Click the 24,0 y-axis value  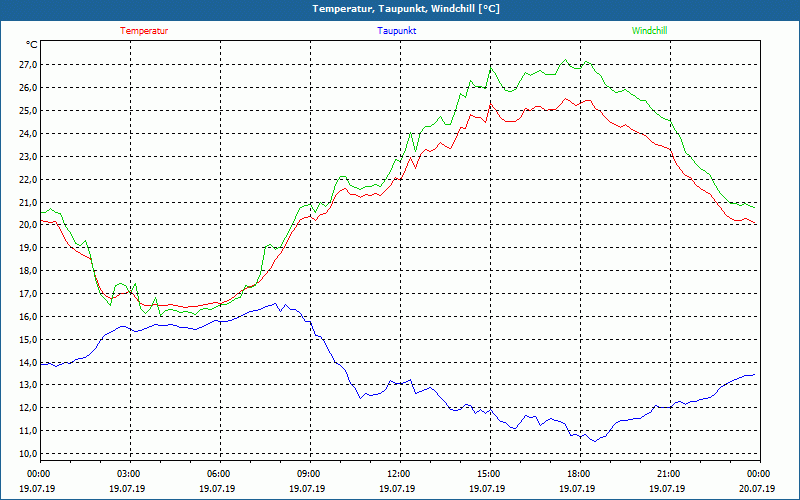pos(28,133)
